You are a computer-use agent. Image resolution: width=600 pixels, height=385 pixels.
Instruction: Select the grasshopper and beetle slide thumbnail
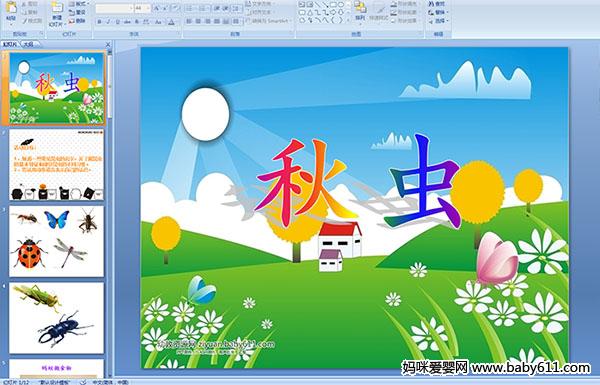[57, 318]
